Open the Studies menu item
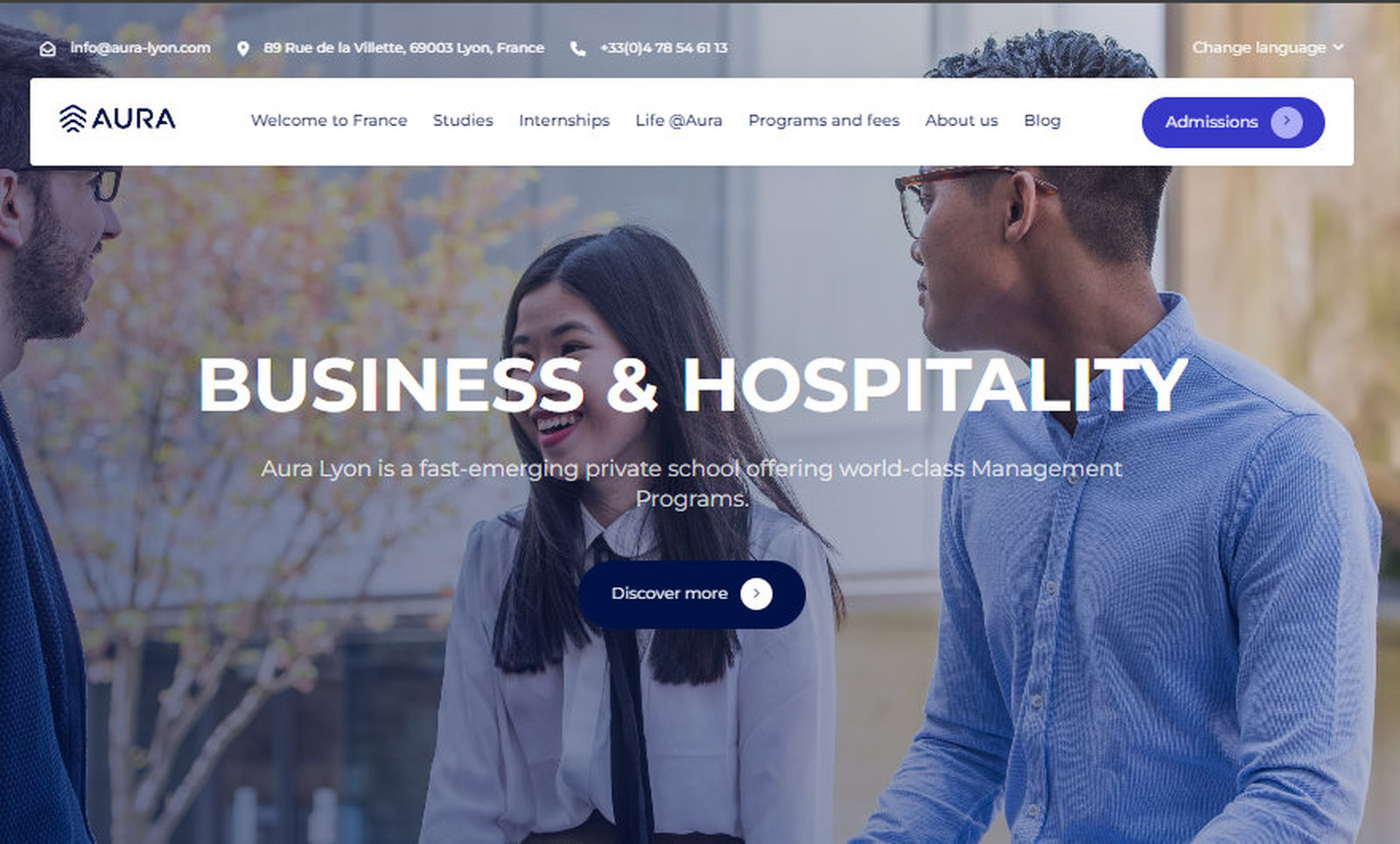This screenshot has height=844, width=1400. [x=463, y=121]
